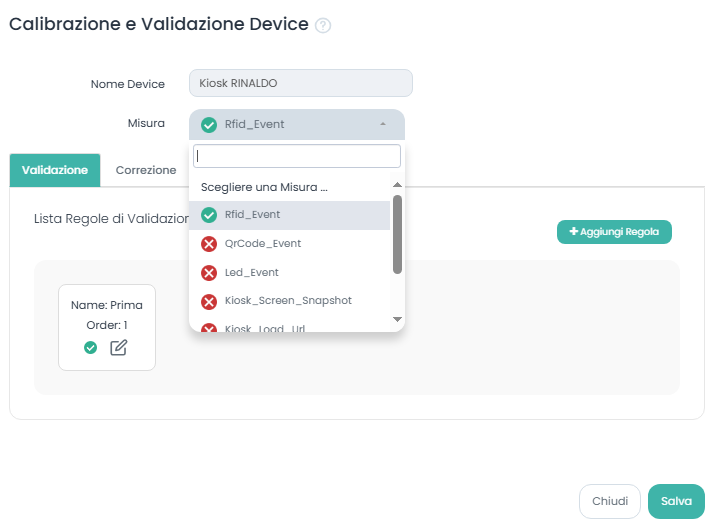
Task: Click the Chiudi button
Action: coord(609,502)
